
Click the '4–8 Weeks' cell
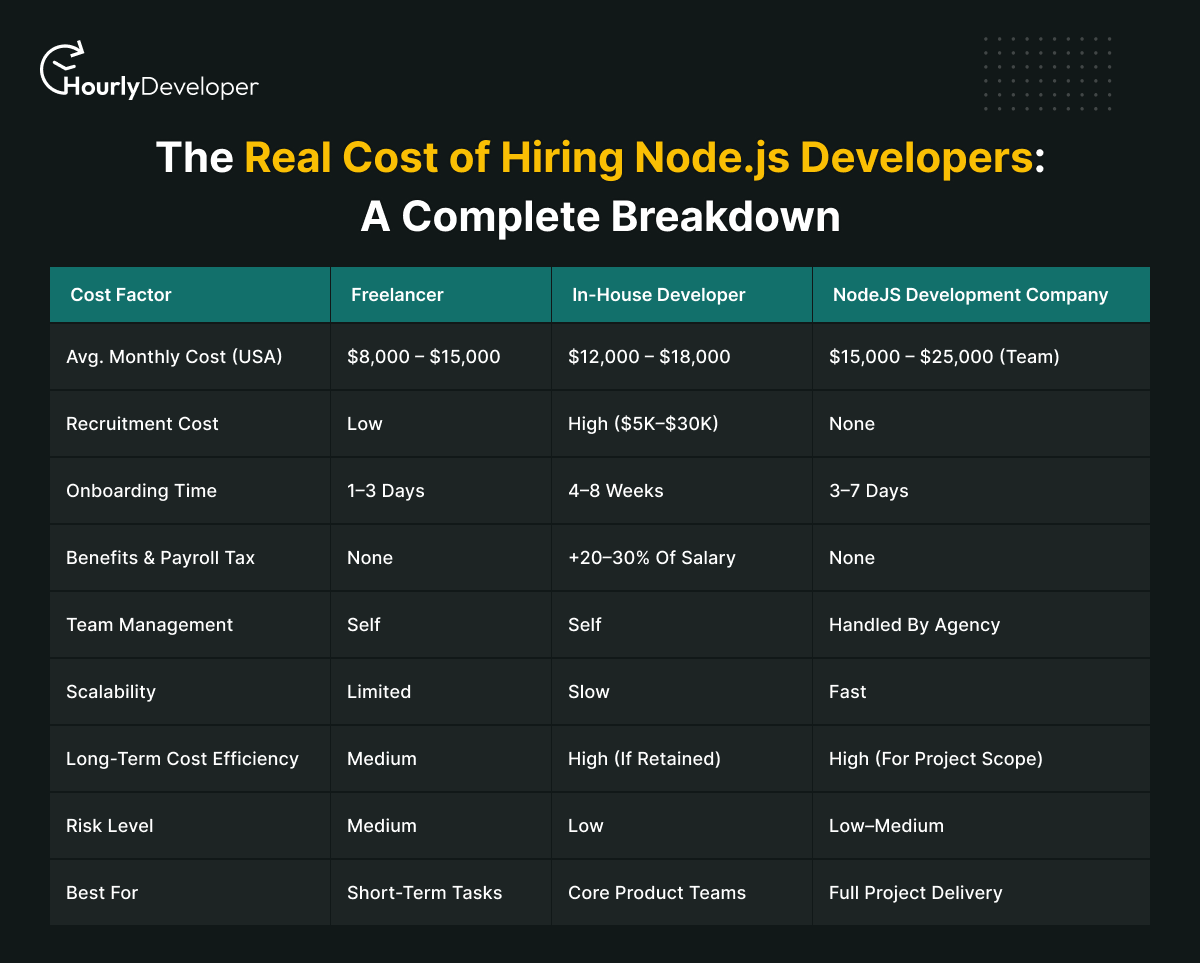click(x=616, y=491)
